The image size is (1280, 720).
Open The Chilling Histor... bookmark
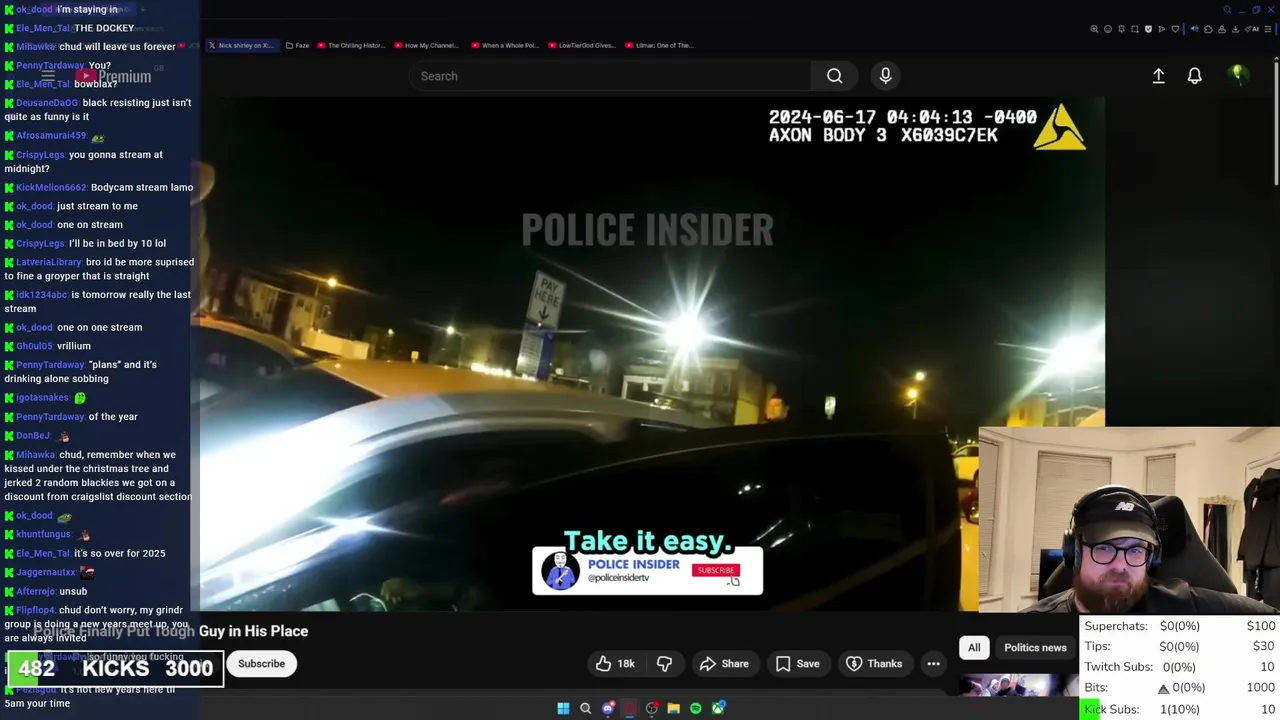pos(350,45)
